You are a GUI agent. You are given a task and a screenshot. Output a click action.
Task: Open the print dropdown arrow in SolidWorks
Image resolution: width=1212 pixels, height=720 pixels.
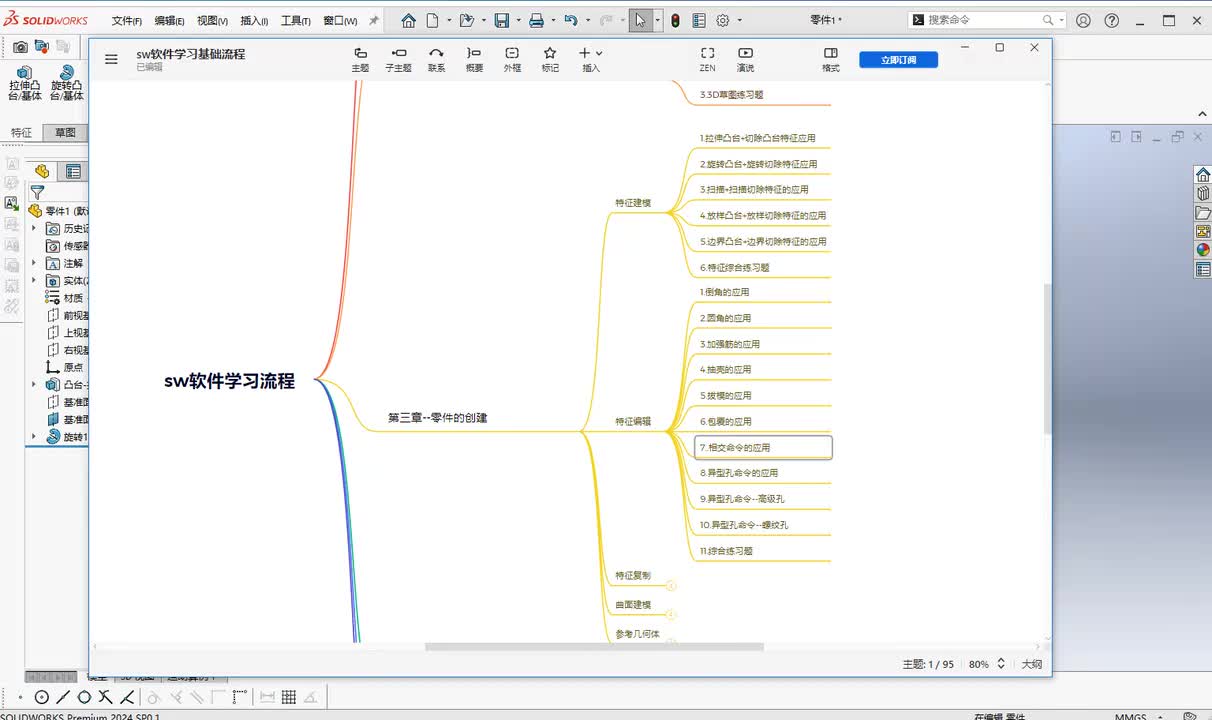pos(551,20)
